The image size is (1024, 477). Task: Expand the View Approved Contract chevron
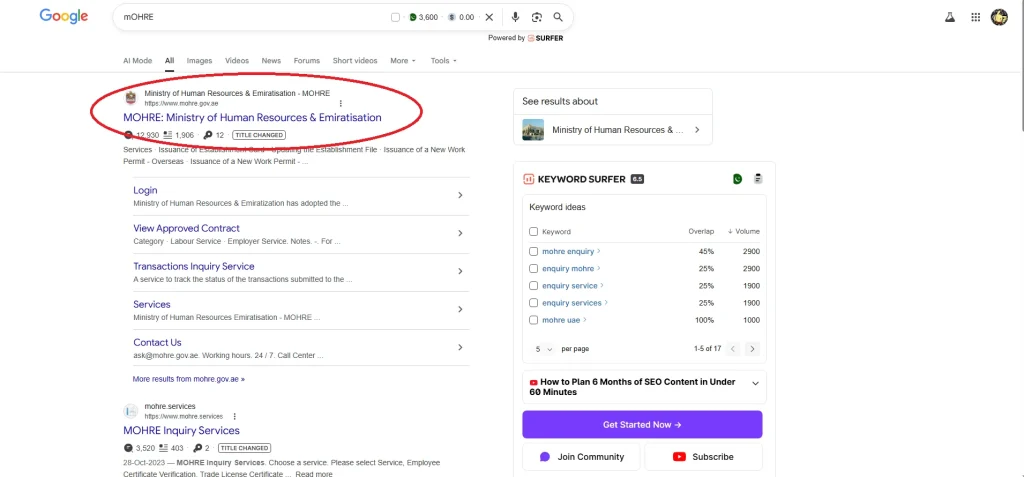coord(460,233)
